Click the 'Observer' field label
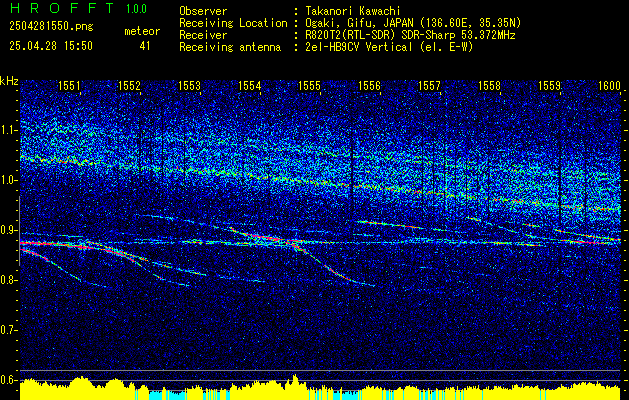Viewport: 629px width, 400px height. [203, 11]
